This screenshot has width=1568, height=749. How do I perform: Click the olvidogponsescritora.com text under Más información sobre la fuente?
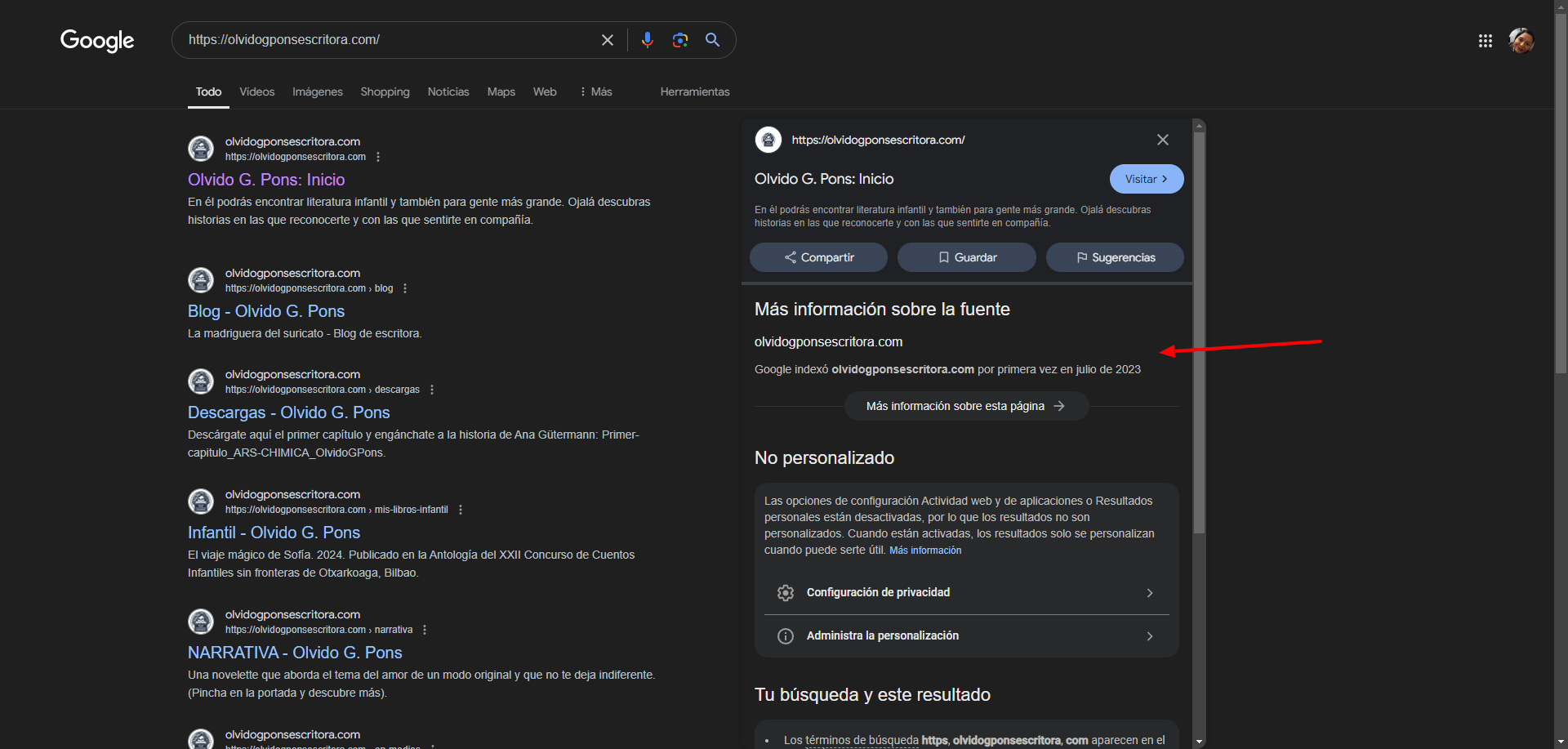pos(828,342)
